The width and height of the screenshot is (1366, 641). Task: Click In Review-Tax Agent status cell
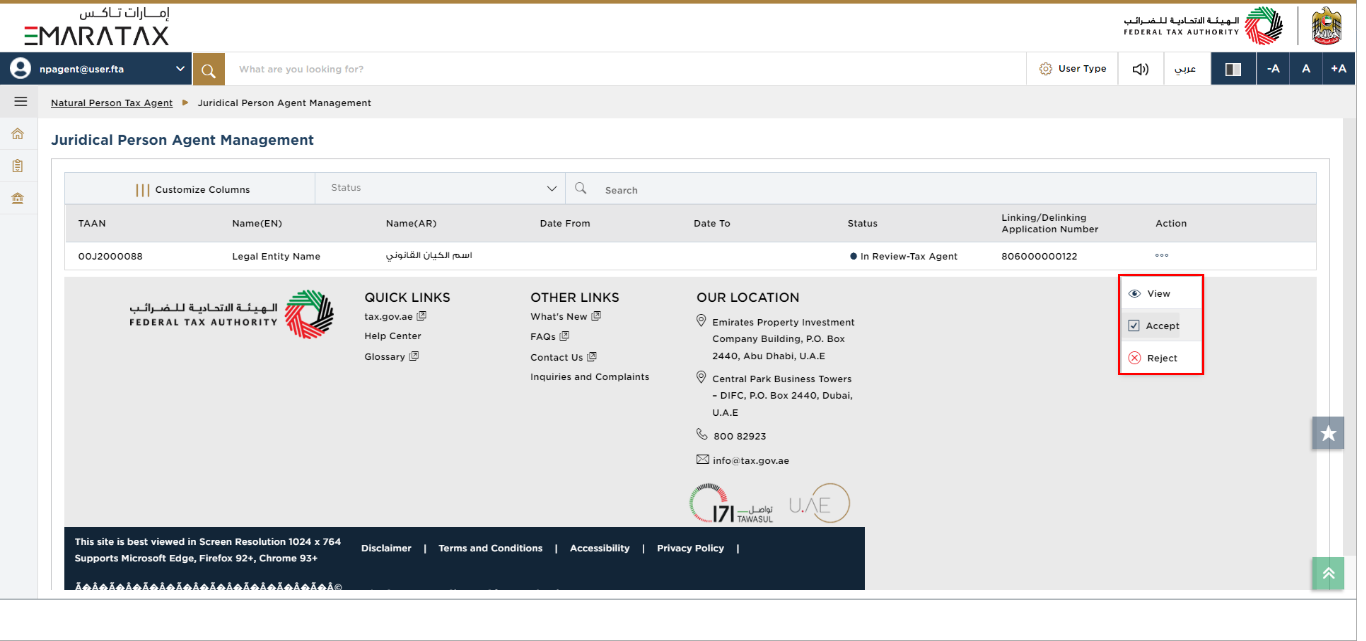point(904,256)
